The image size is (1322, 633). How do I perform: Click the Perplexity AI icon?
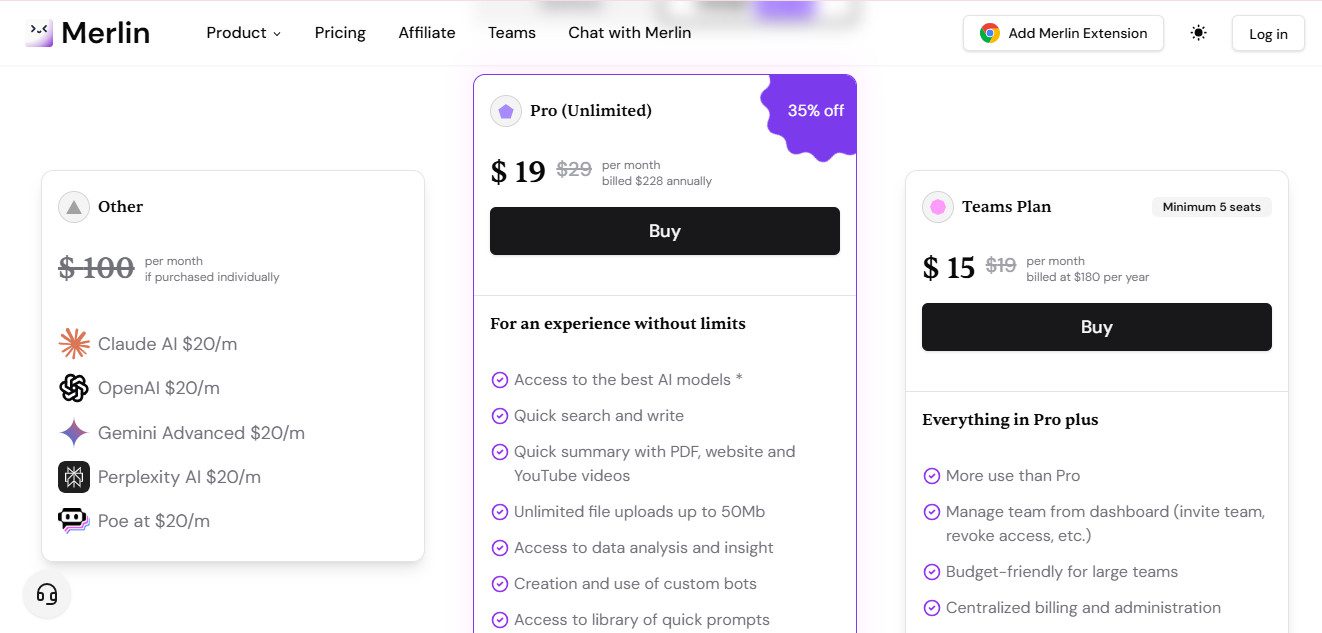coord(74,477)
